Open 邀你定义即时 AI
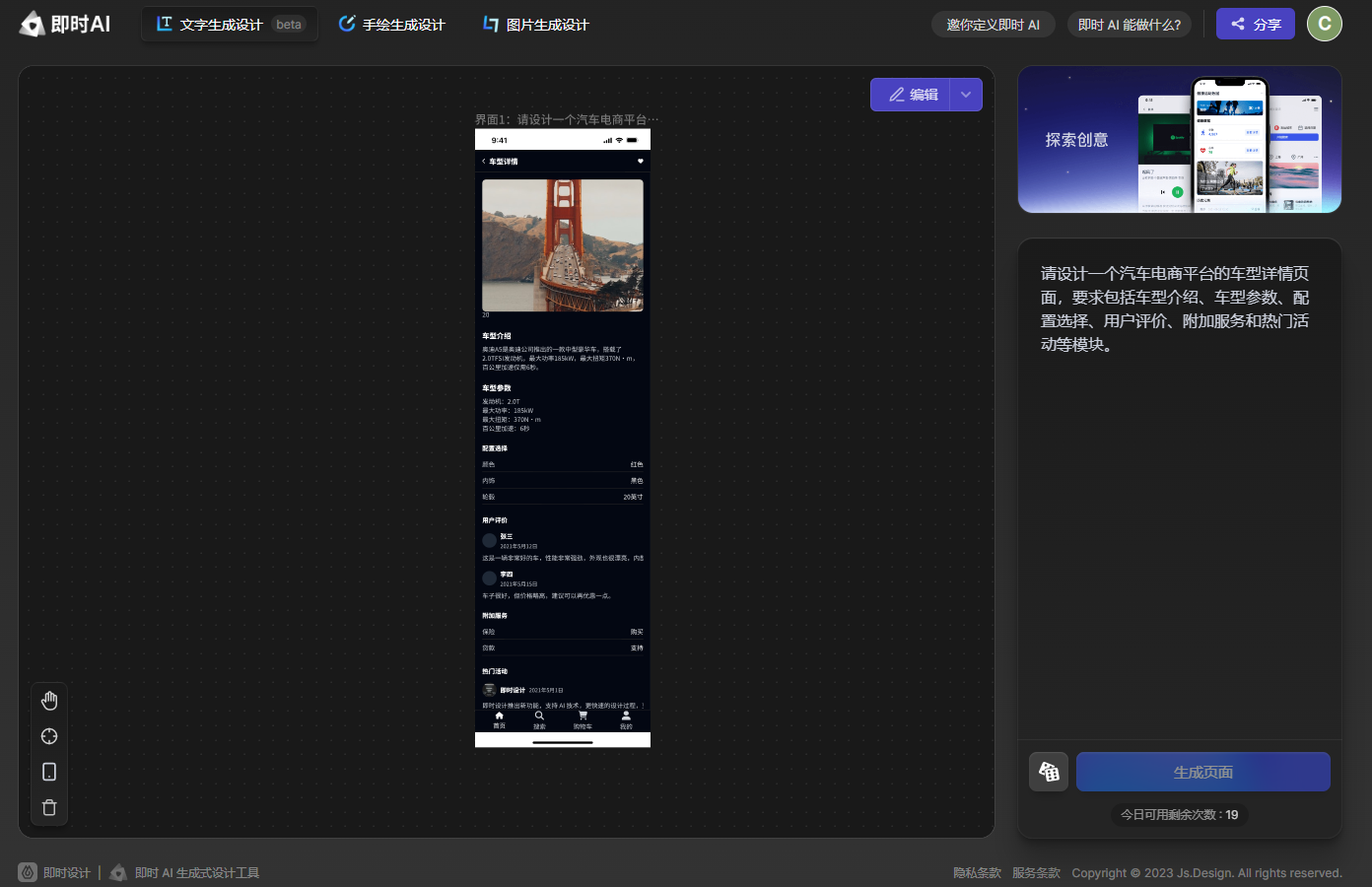The image size is (1372, 887). 993,25
